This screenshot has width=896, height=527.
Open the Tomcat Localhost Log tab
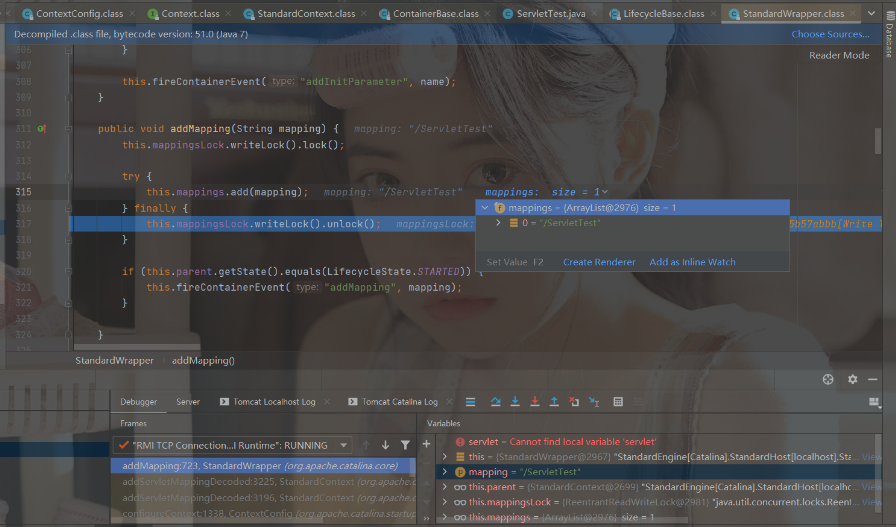point(267,402)
